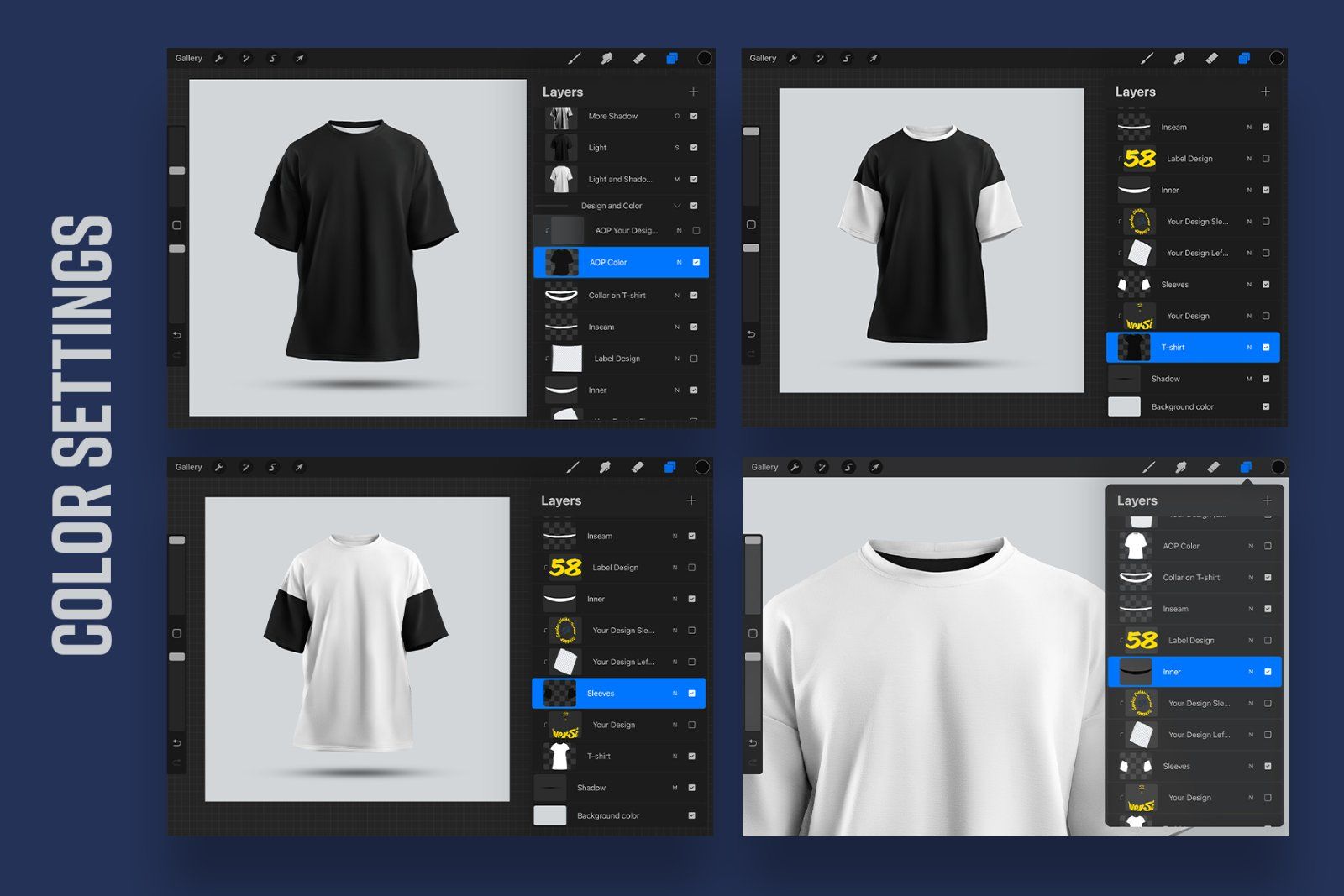Open the Smudge tool
The image size is (1344, 896).
[607, 58]
